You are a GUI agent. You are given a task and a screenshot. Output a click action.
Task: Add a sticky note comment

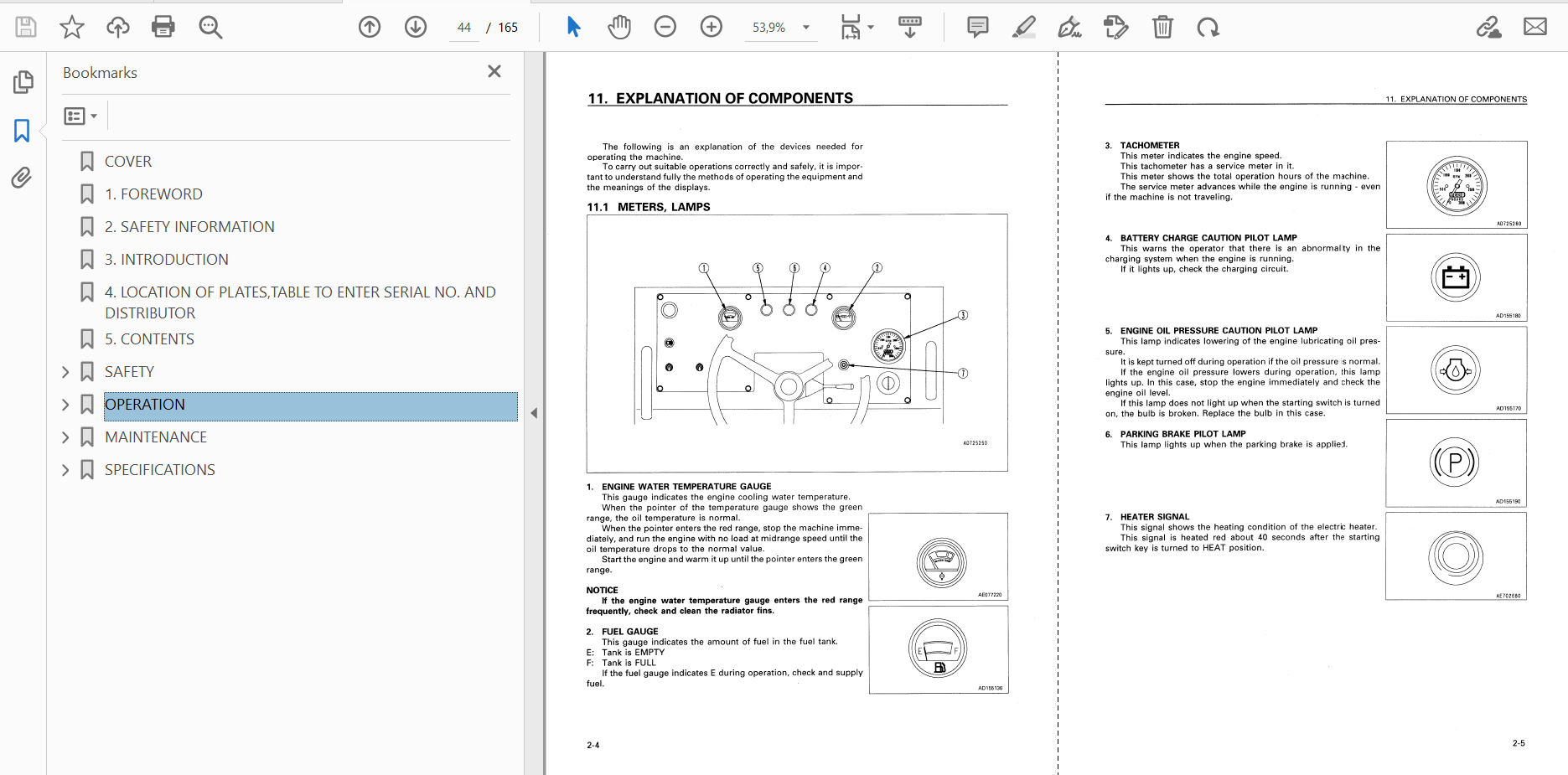click(977, 27)
